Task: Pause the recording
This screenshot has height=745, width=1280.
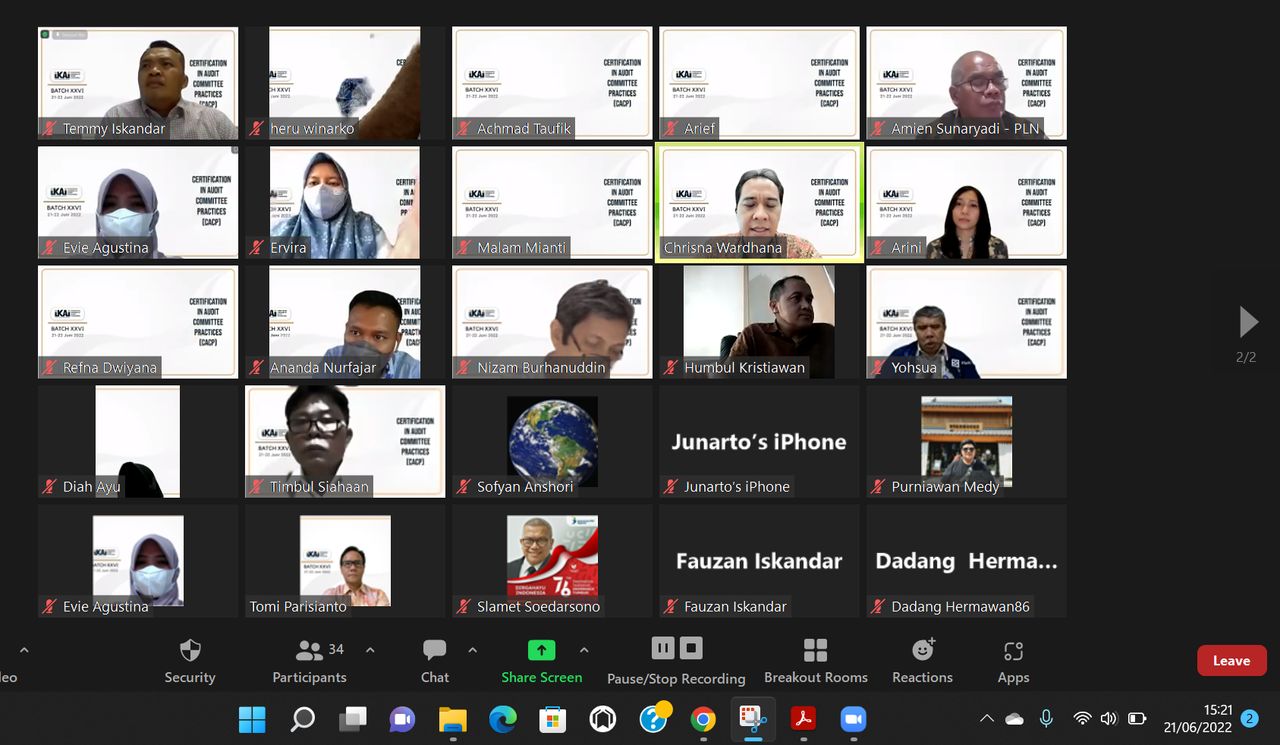Action: tap(663, 648)
